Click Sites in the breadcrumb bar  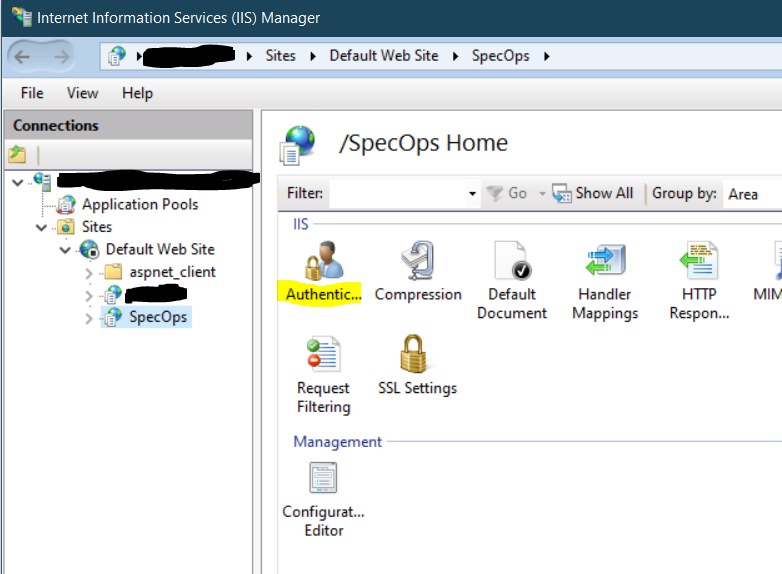tap(280, 56)
